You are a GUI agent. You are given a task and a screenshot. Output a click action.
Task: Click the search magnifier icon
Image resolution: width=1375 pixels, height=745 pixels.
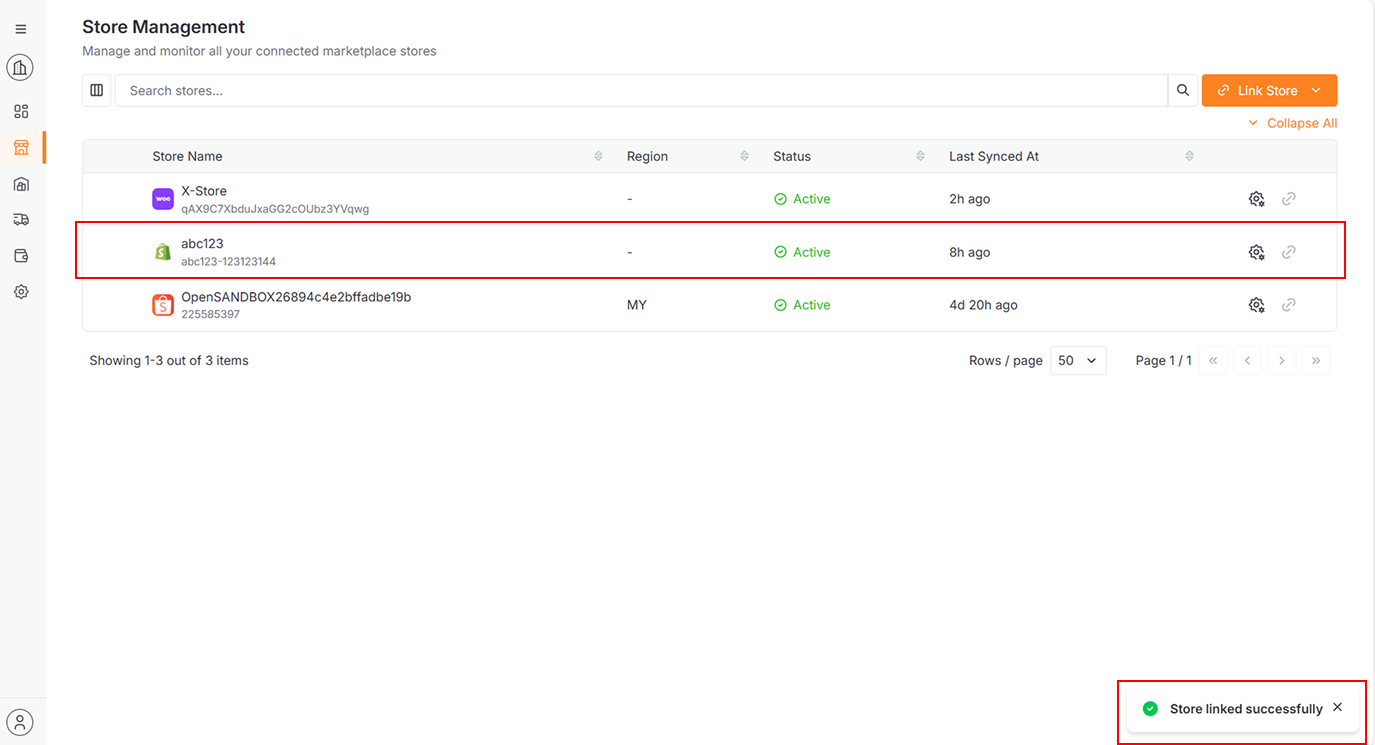[x=1182, y=90]
